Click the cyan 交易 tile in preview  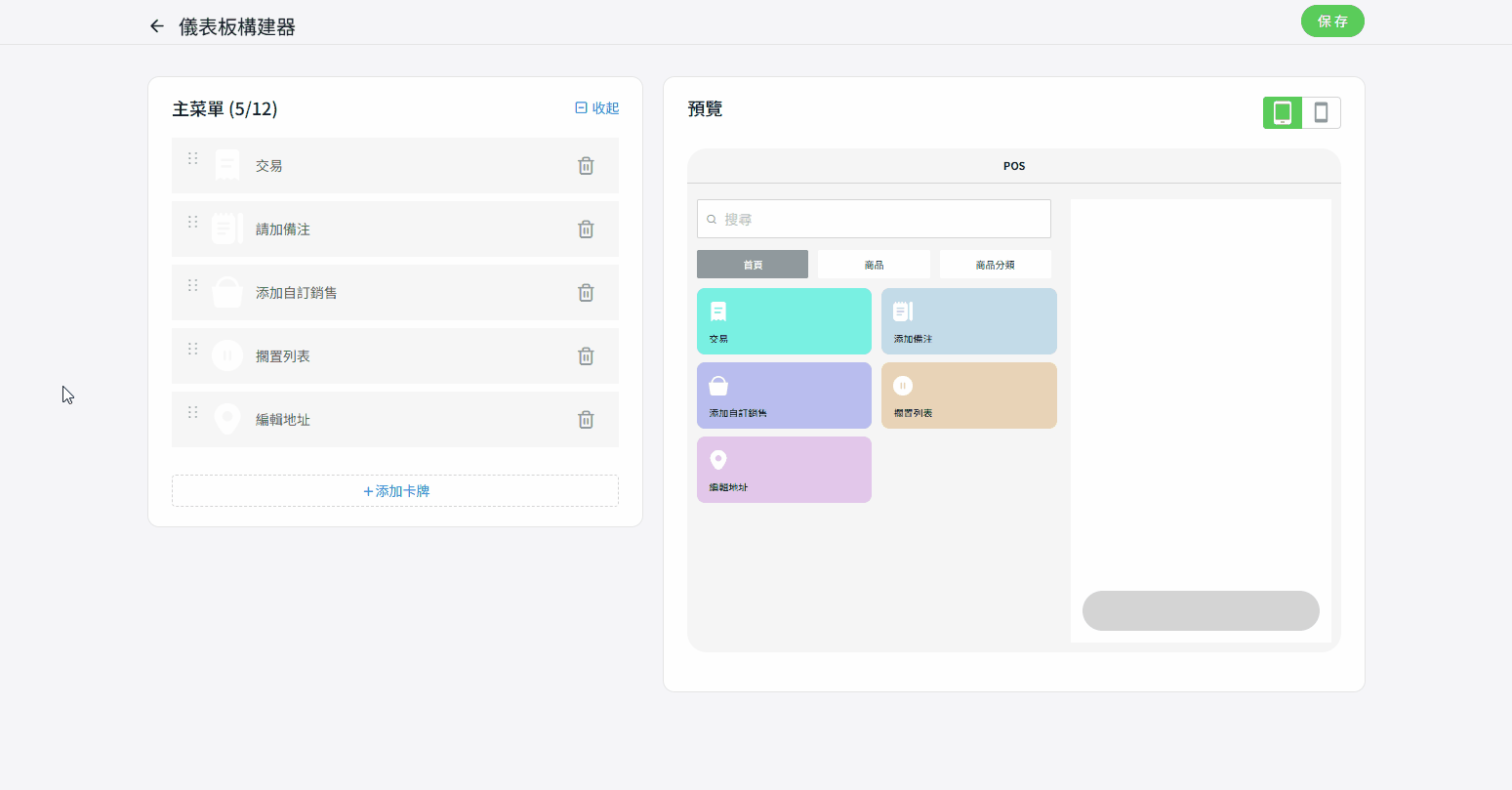coord(784,321)
